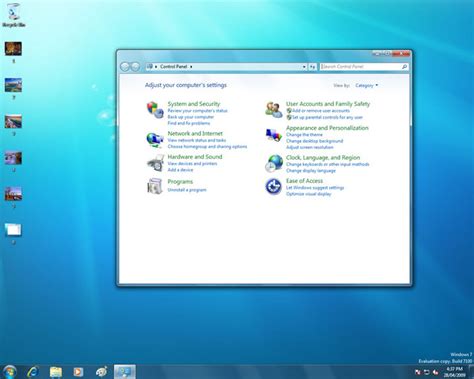474x379 pixels.
Task: Click Review your computer's status link
Action: click(x=197, y=111)
